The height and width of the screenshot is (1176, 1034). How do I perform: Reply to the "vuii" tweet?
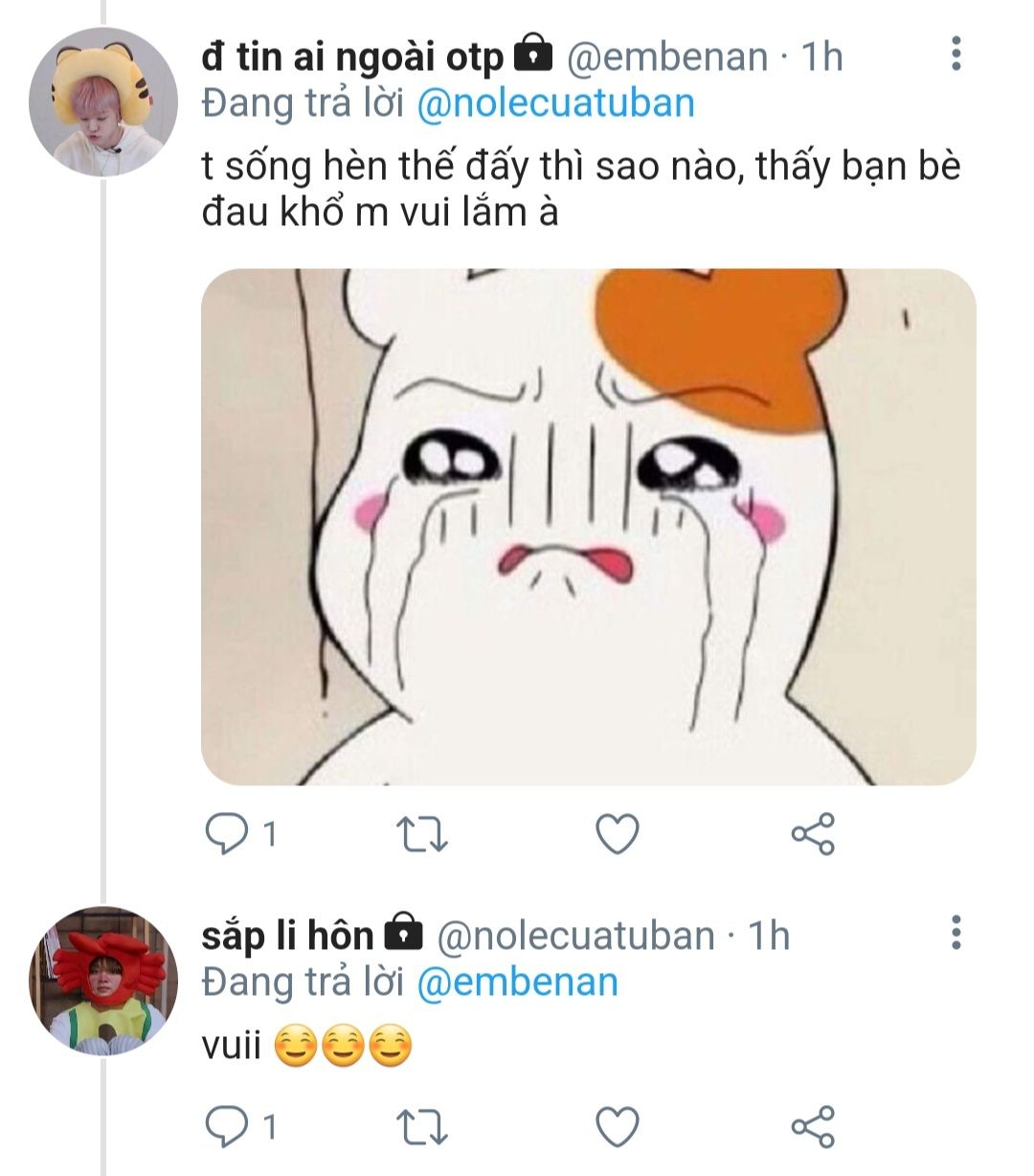coord(226,1127)
